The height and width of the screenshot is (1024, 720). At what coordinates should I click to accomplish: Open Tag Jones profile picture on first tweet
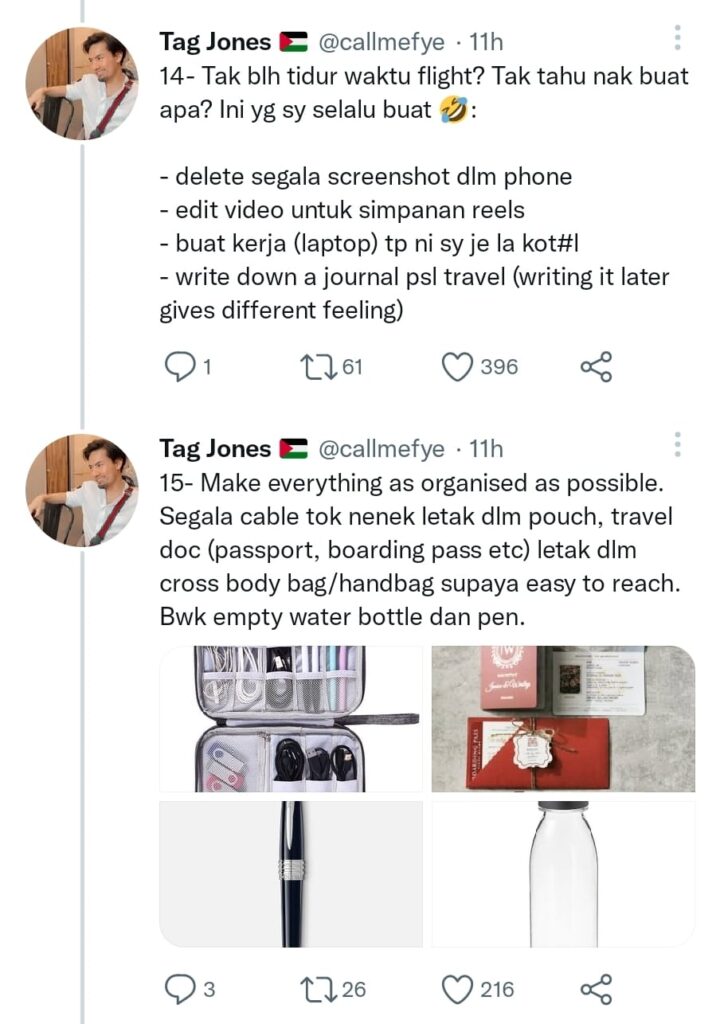coord(82,83)
